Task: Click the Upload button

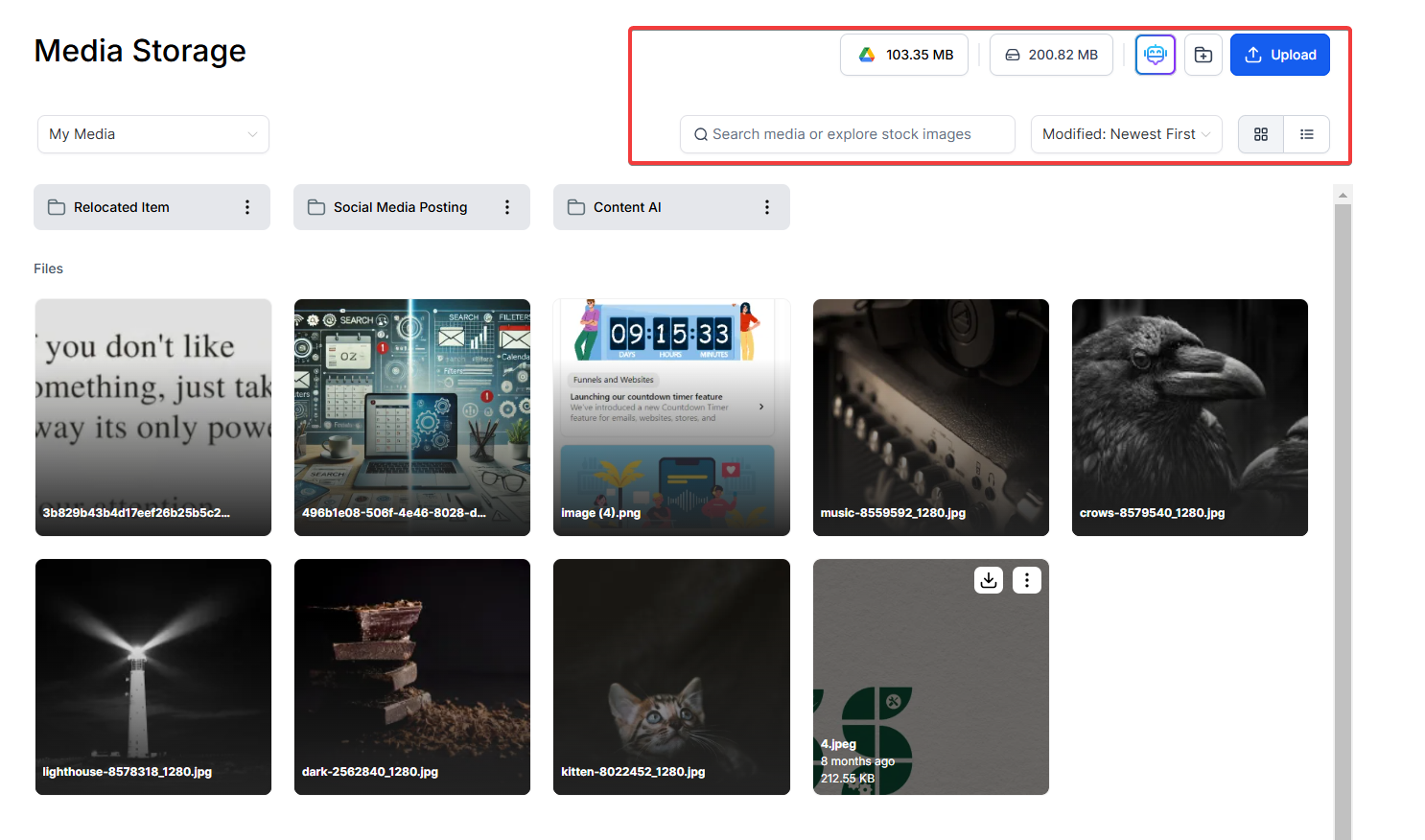Action: 1279,55
